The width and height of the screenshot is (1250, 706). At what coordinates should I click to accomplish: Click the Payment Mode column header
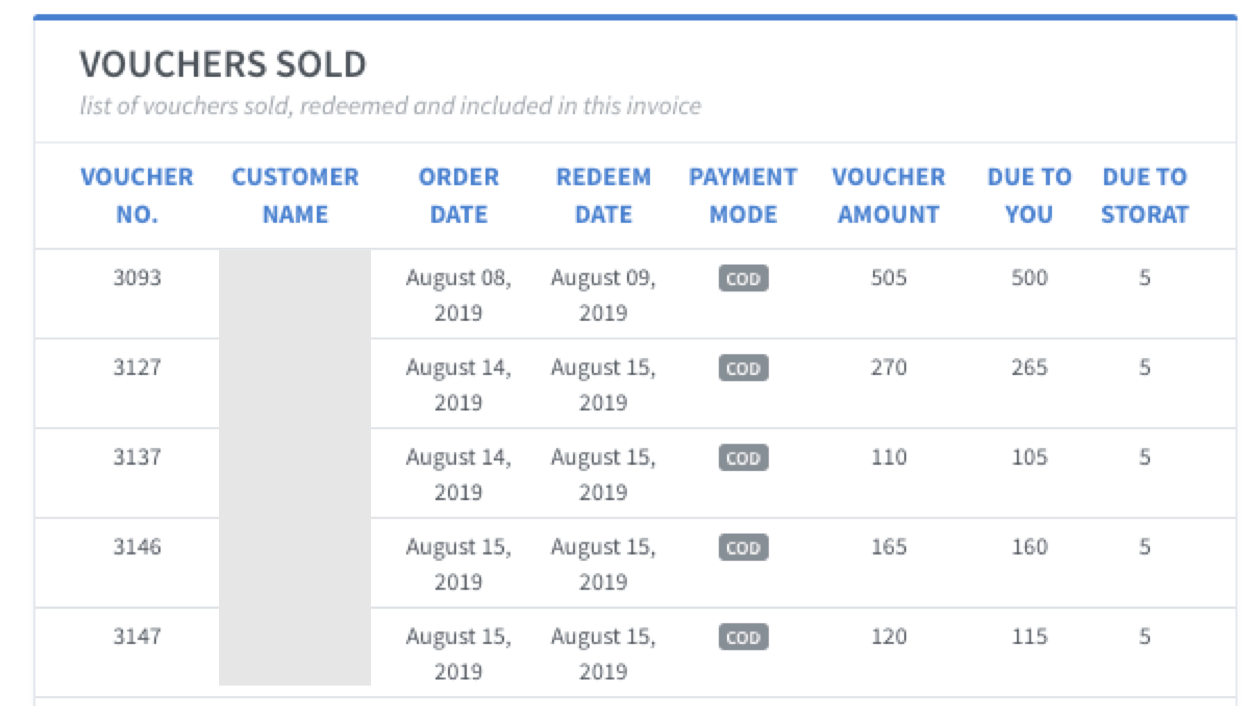743,195
